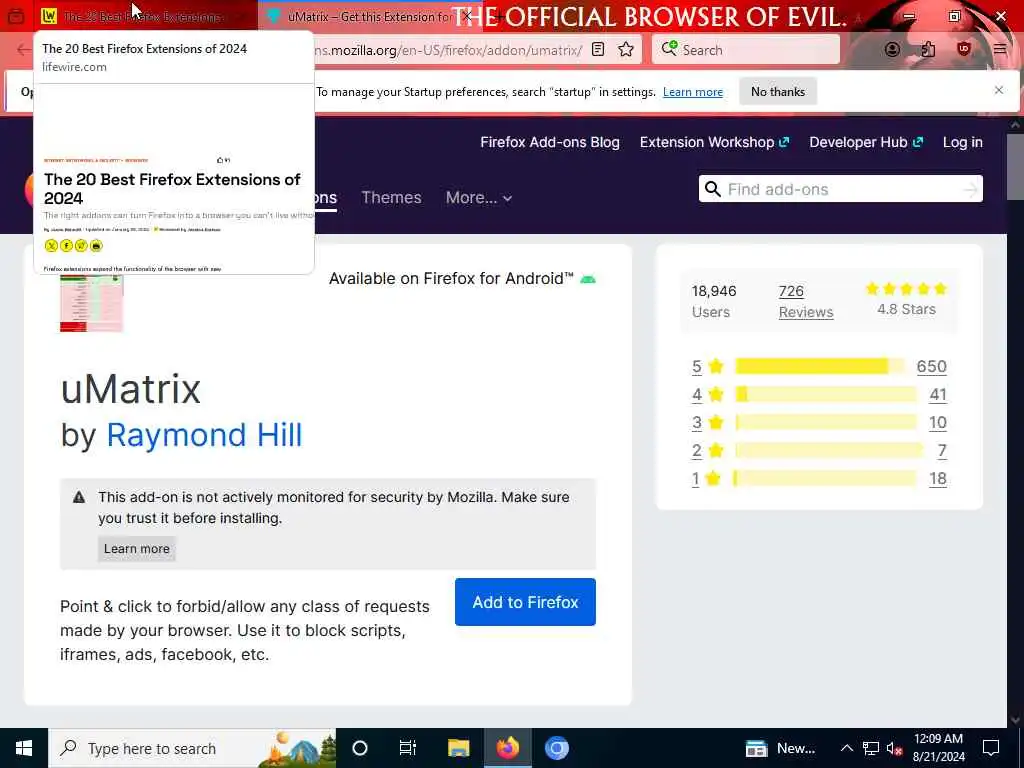Bookmark this page with the star icon

(626, 50)
